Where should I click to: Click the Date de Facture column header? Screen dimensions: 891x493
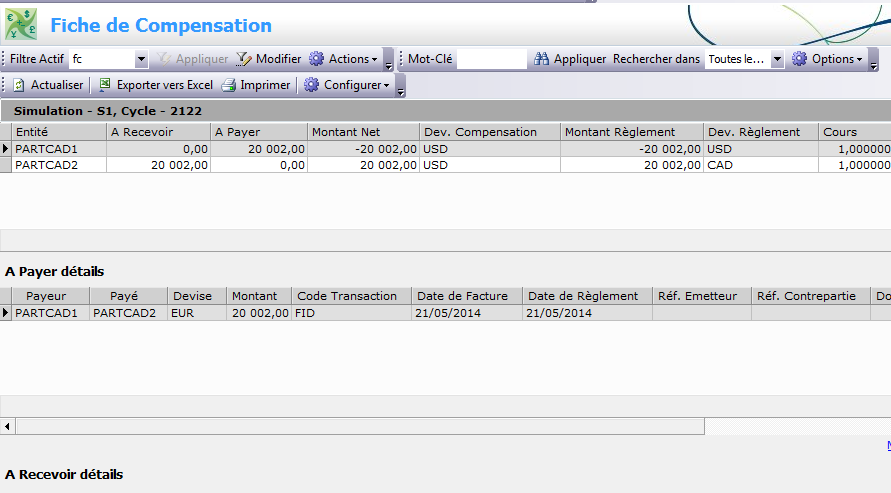click(x=466, y=296)
